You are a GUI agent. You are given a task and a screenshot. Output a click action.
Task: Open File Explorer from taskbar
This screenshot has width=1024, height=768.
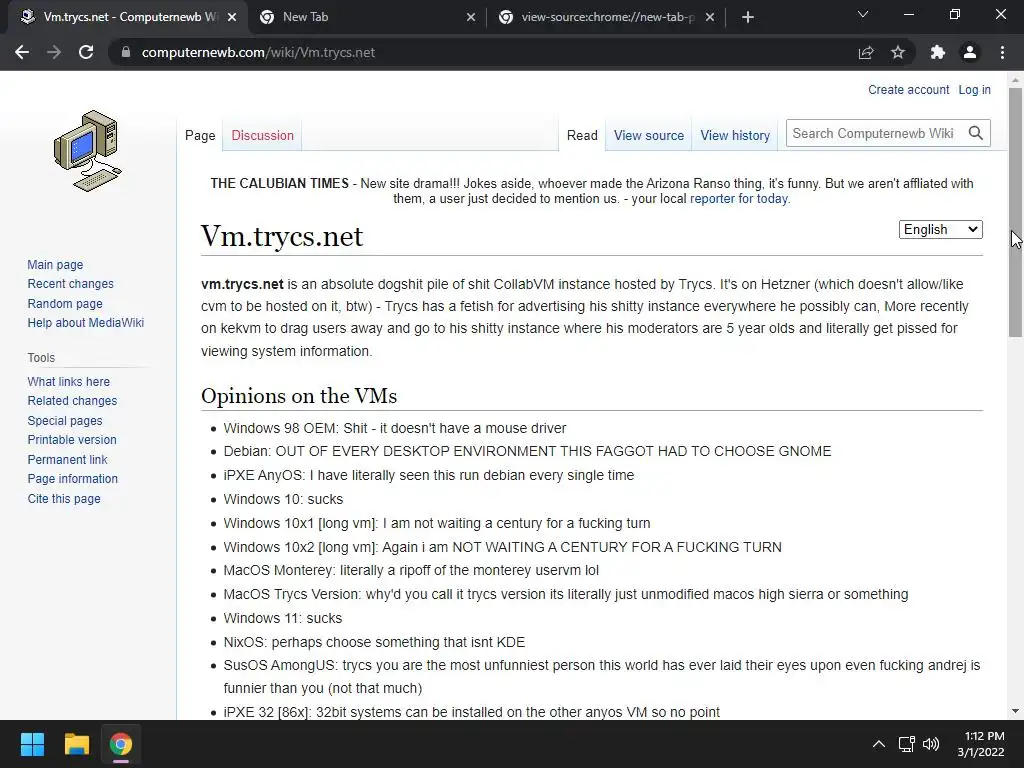[x=76, y=744]
